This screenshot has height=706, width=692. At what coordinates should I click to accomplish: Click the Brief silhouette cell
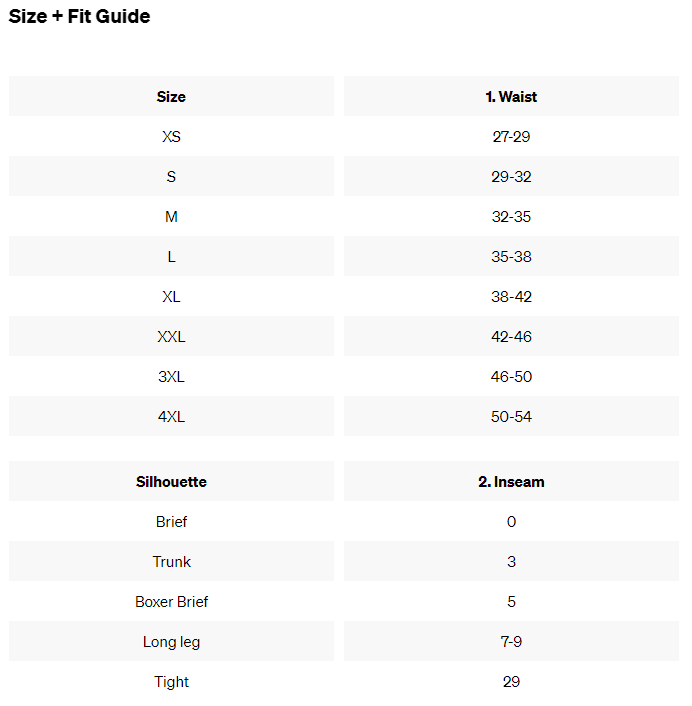171,522
